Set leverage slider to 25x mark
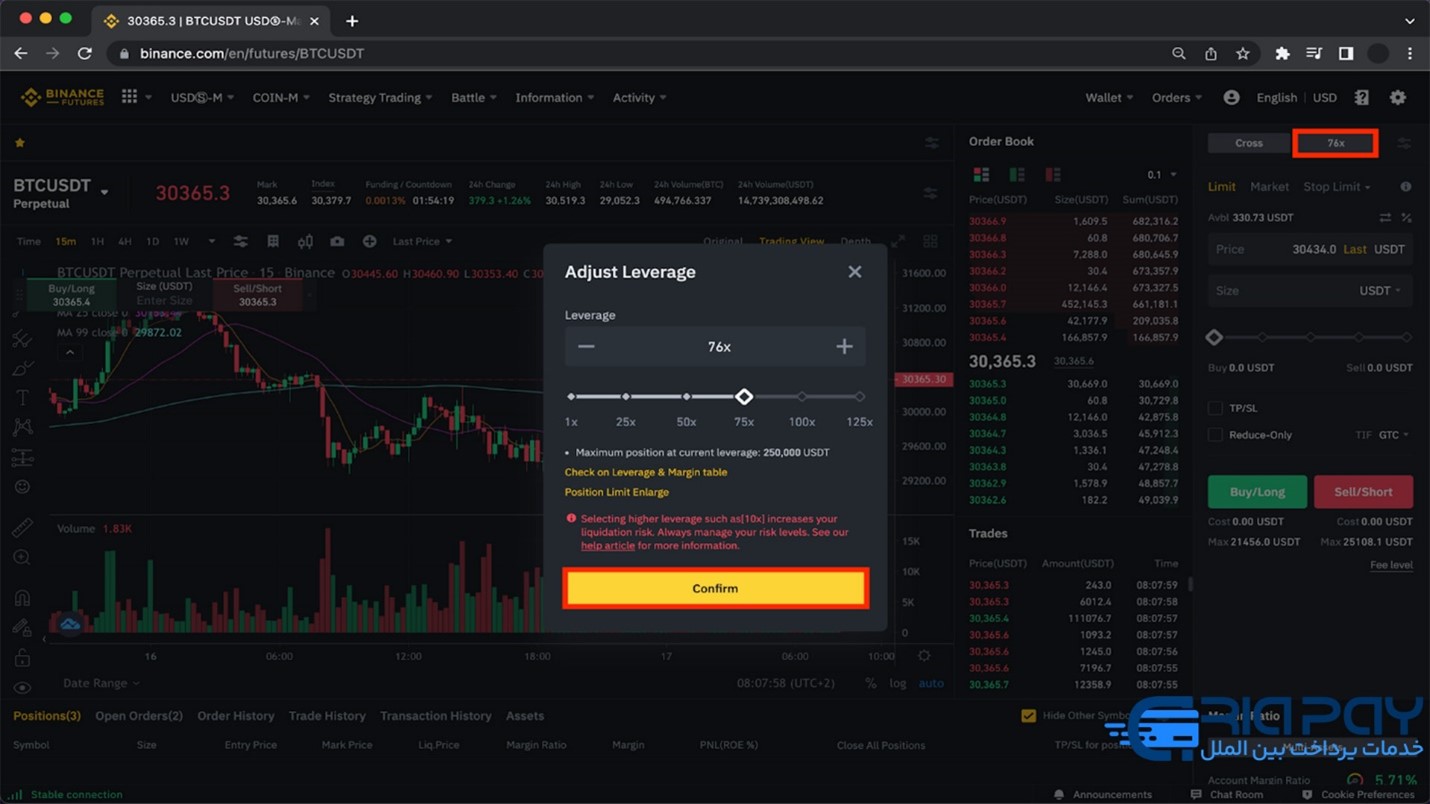The height and width of the screenshot is (804, 1430). [626, 397]
